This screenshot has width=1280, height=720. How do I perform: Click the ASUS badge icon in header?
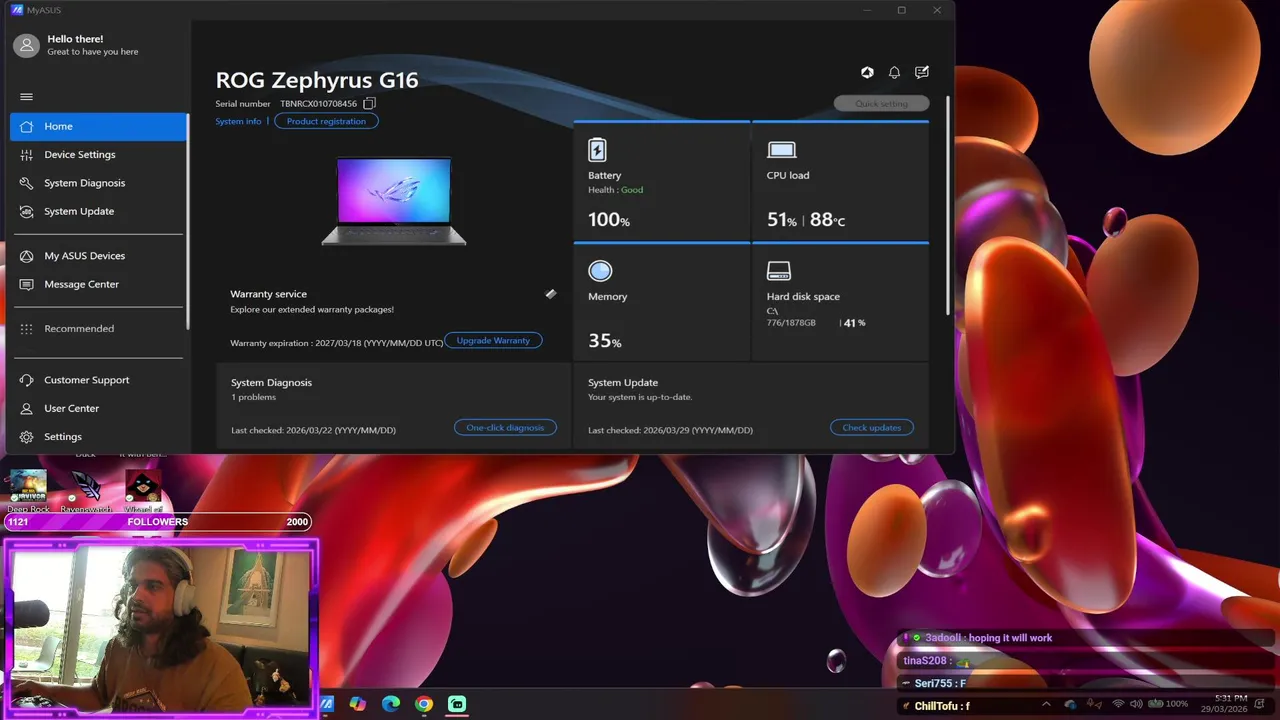[867, 72]
